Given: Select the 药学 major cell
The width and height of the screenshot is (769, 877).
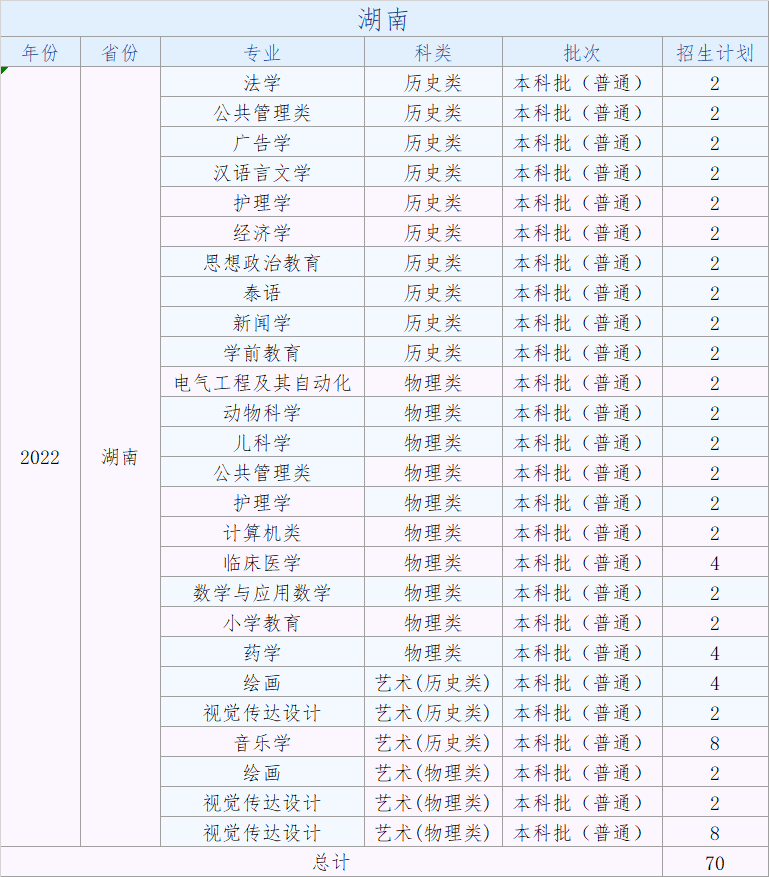Looking at the screenshot, I should coord(262,653).
